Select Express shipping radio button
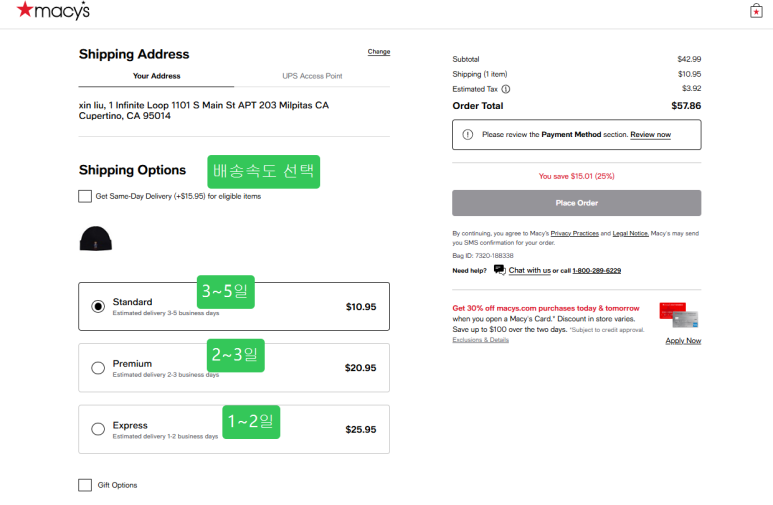Viewport: 773px width, 505px height. click(x=98, y=429)
